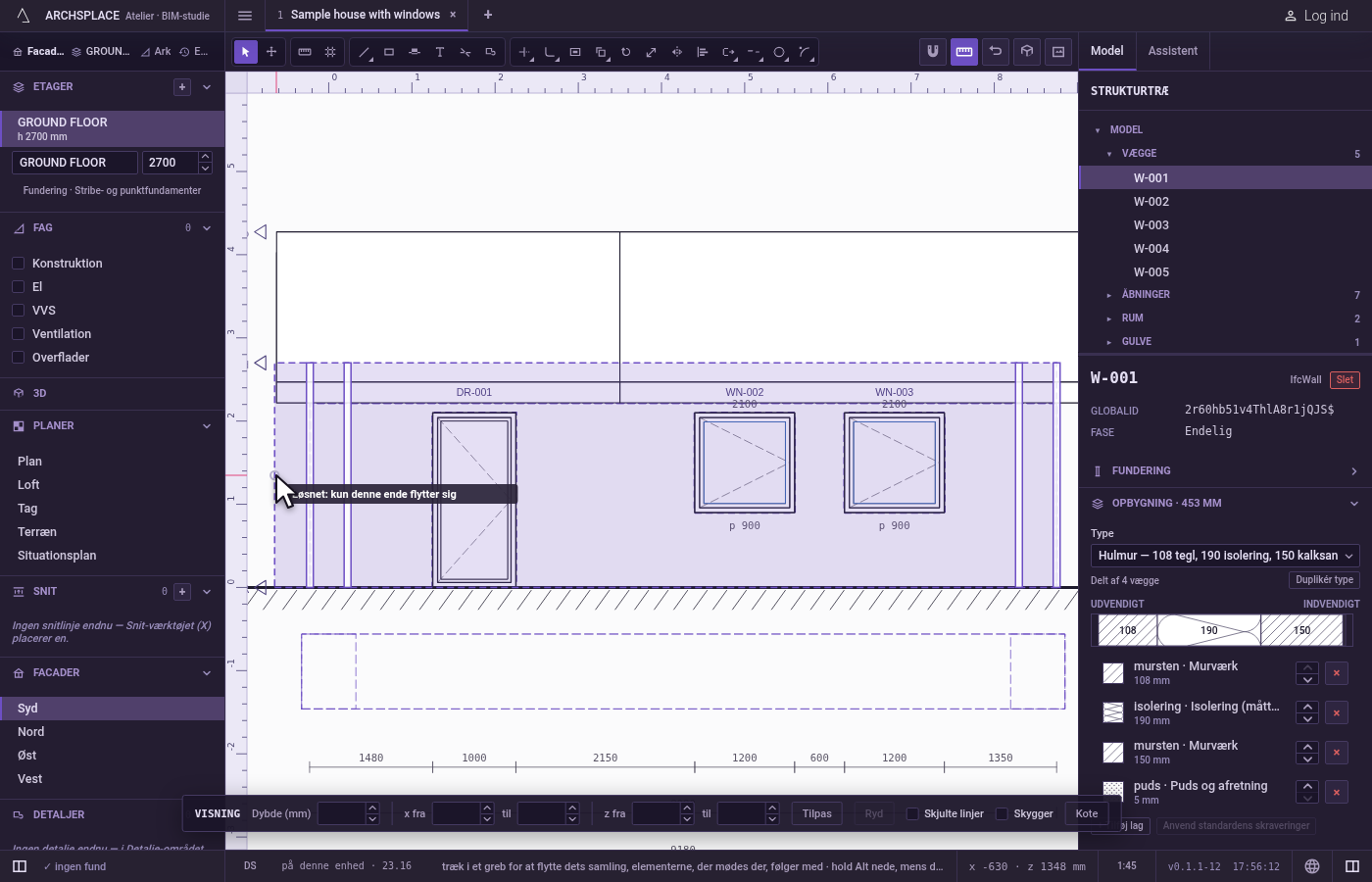Expand the FUNDERING section chevron
This screenshot has width=1372, height=882.
coord(1354,471)
